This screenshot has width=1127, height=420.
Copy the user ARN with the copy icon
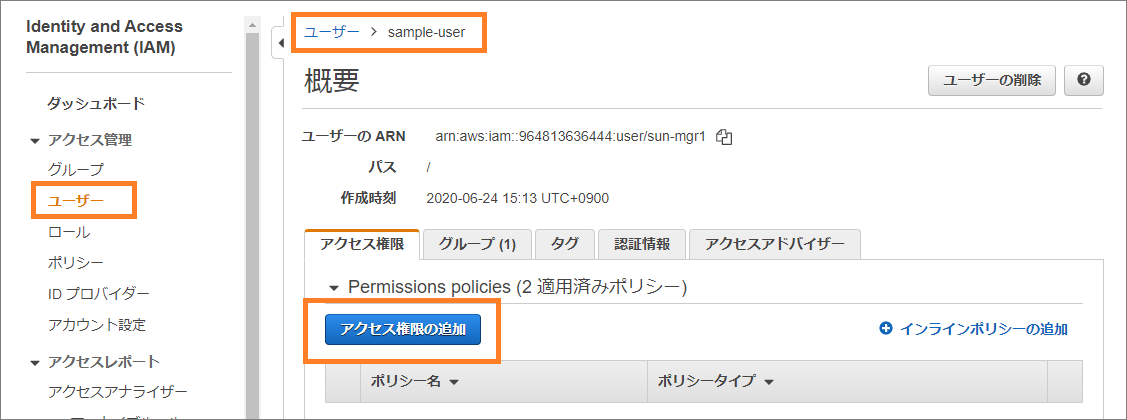(724, 137)
